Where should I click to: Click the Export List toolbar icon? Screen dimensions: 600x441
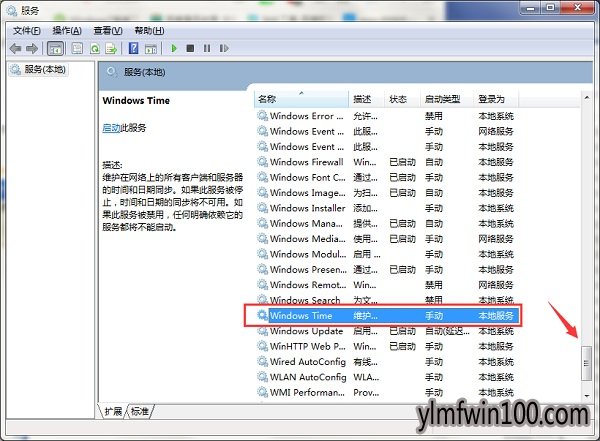tap(111, 48)
